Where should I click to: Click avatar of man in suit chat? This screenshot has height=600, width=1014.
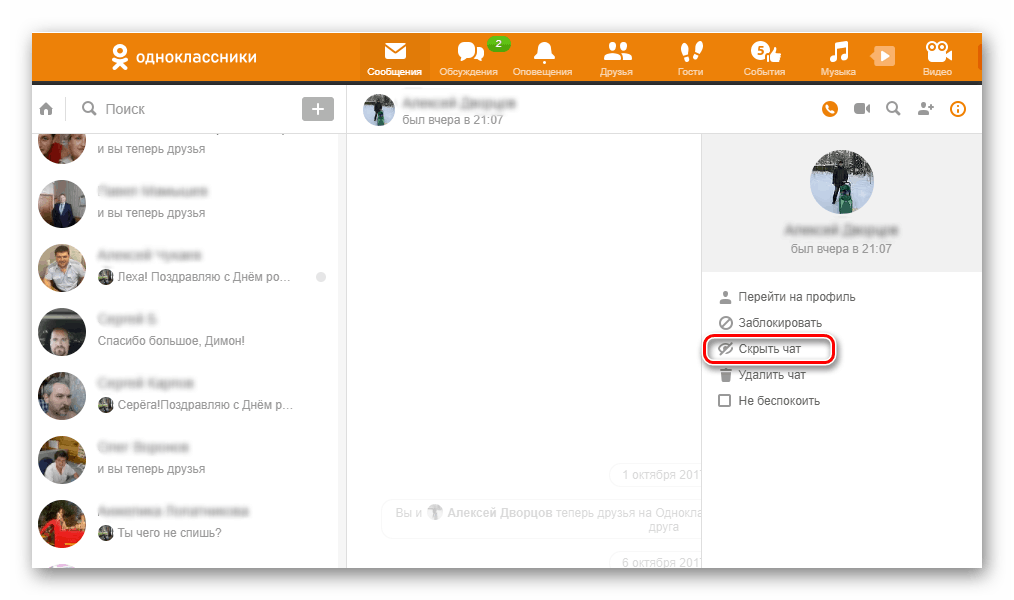point(62,204)
